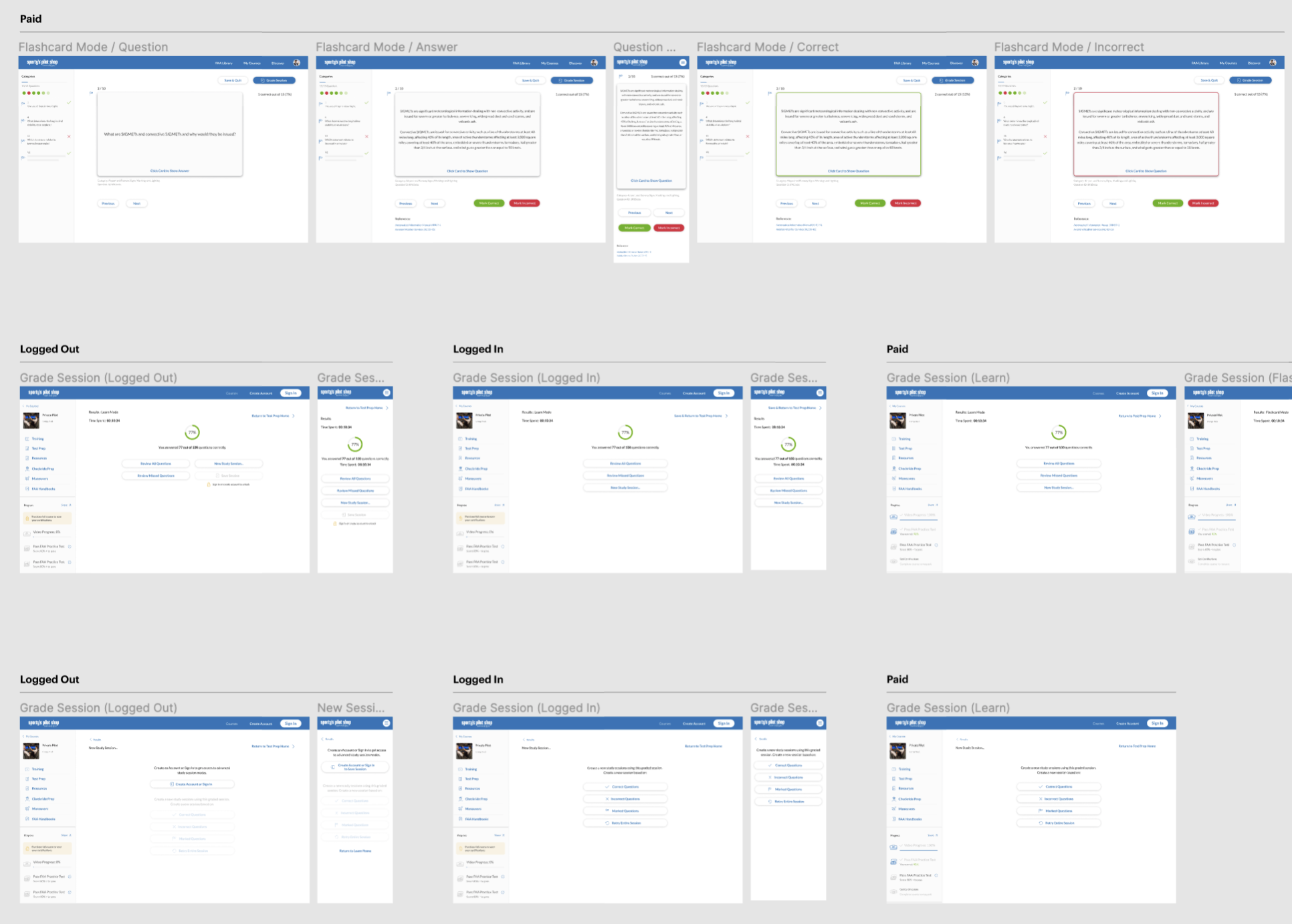Click Marked Questions in row-three Grade Session (Learn) frame

coord(1059,811)
